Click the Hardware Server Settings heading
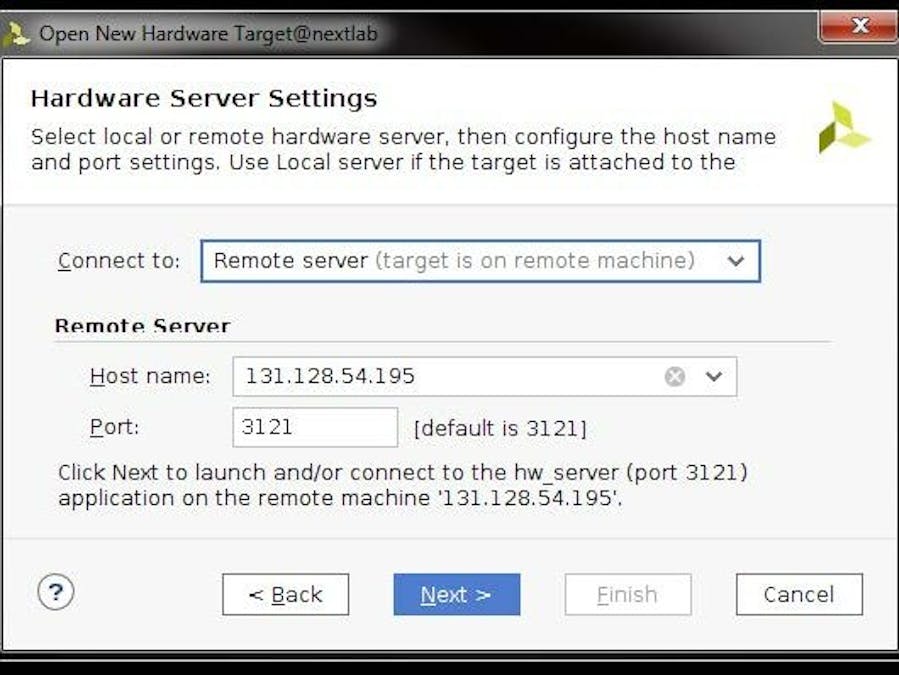The width and height of the screenshot is (899, 675). pyautogui.click(x=204, y=98)
